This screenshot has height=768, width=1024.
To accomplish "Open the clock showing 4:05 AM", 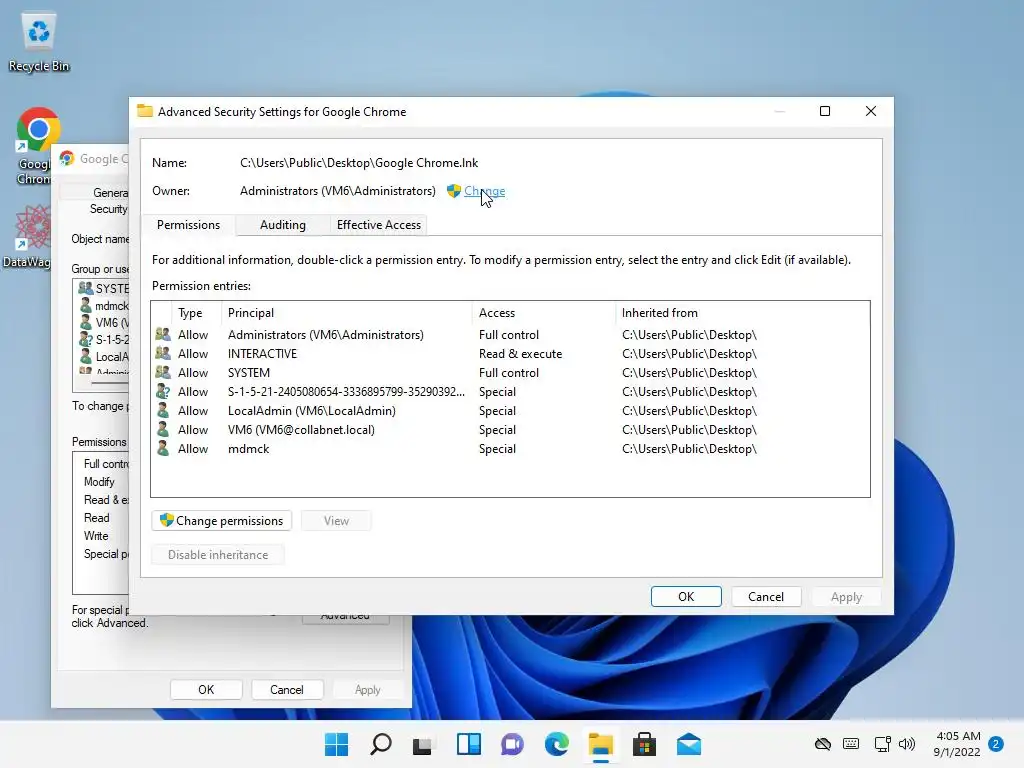I will [957, 744].
